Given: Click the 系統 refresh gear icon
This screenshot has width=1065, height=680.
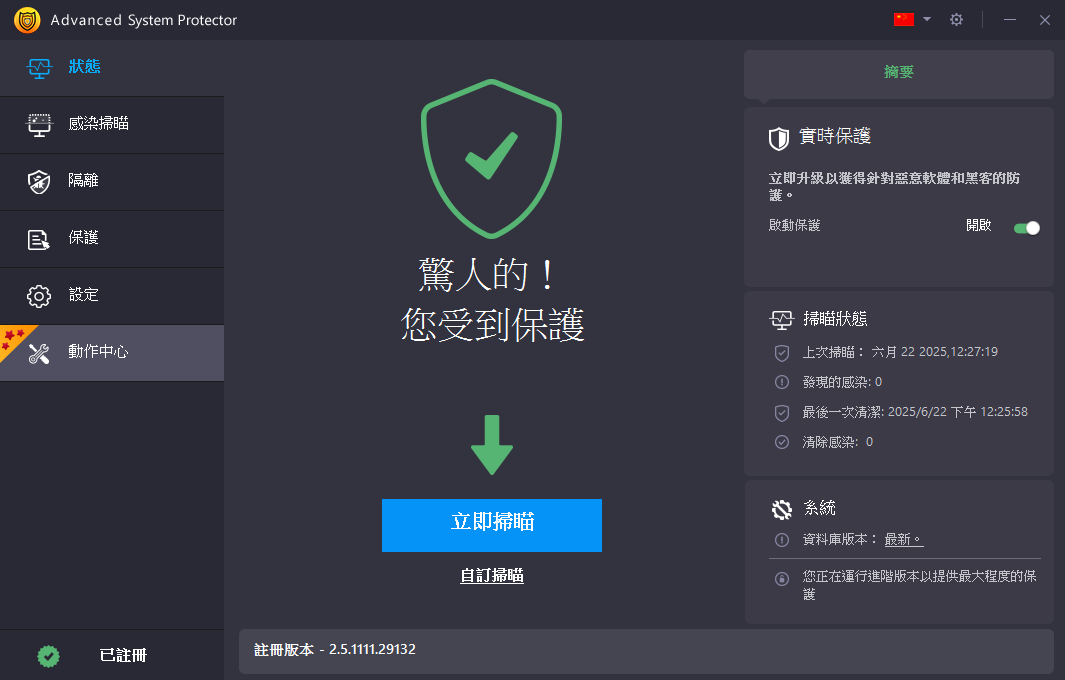Looking at the screenshot, I should click(782, 509).
